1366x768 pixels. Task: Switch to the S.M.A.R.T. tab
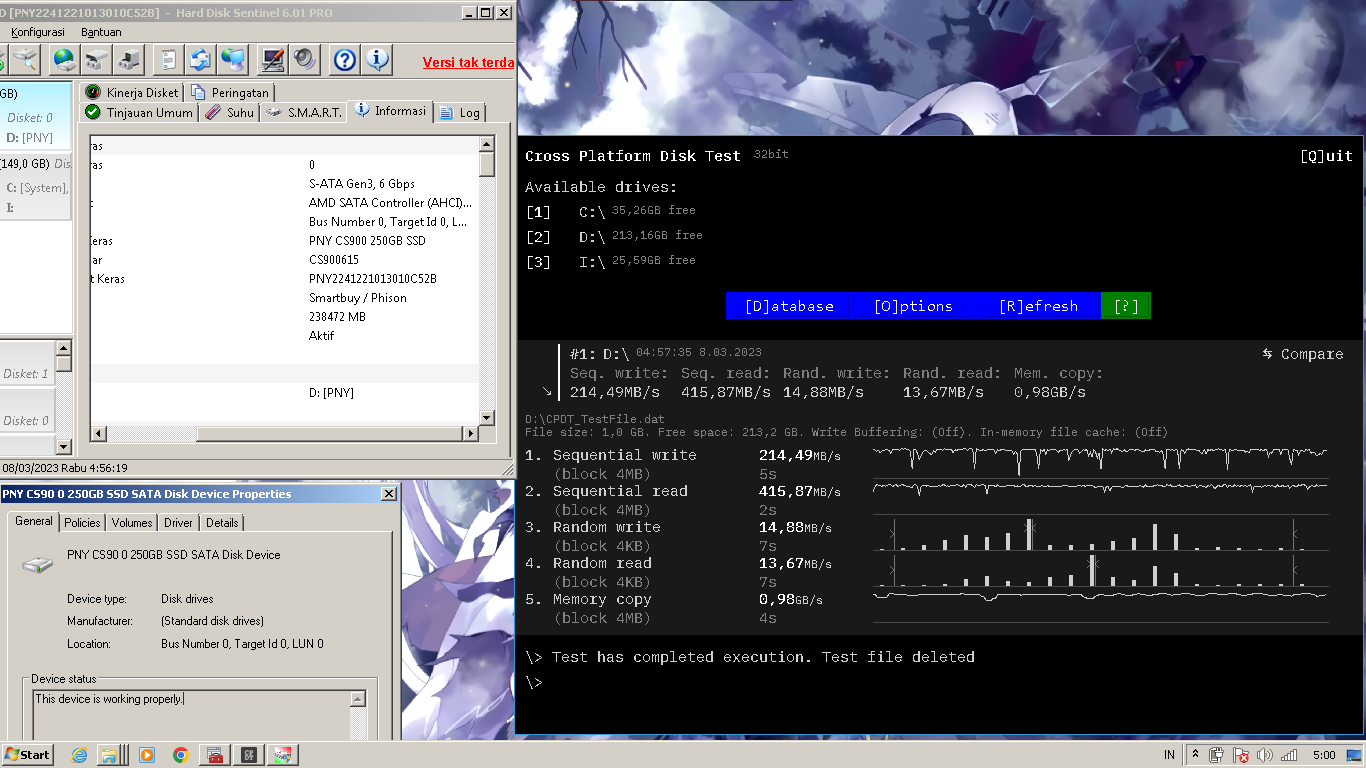pos(304,113)
